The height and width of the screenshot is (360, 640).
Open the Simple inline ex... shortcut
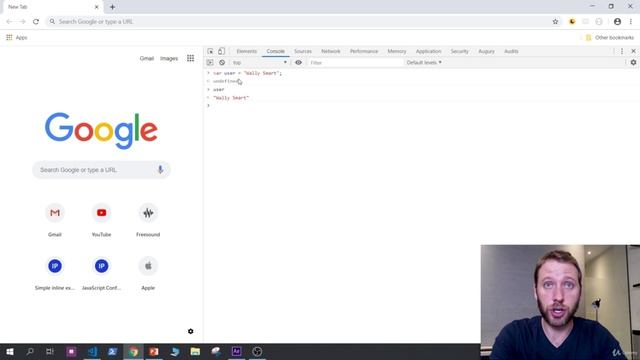click(x=55, y=274)
